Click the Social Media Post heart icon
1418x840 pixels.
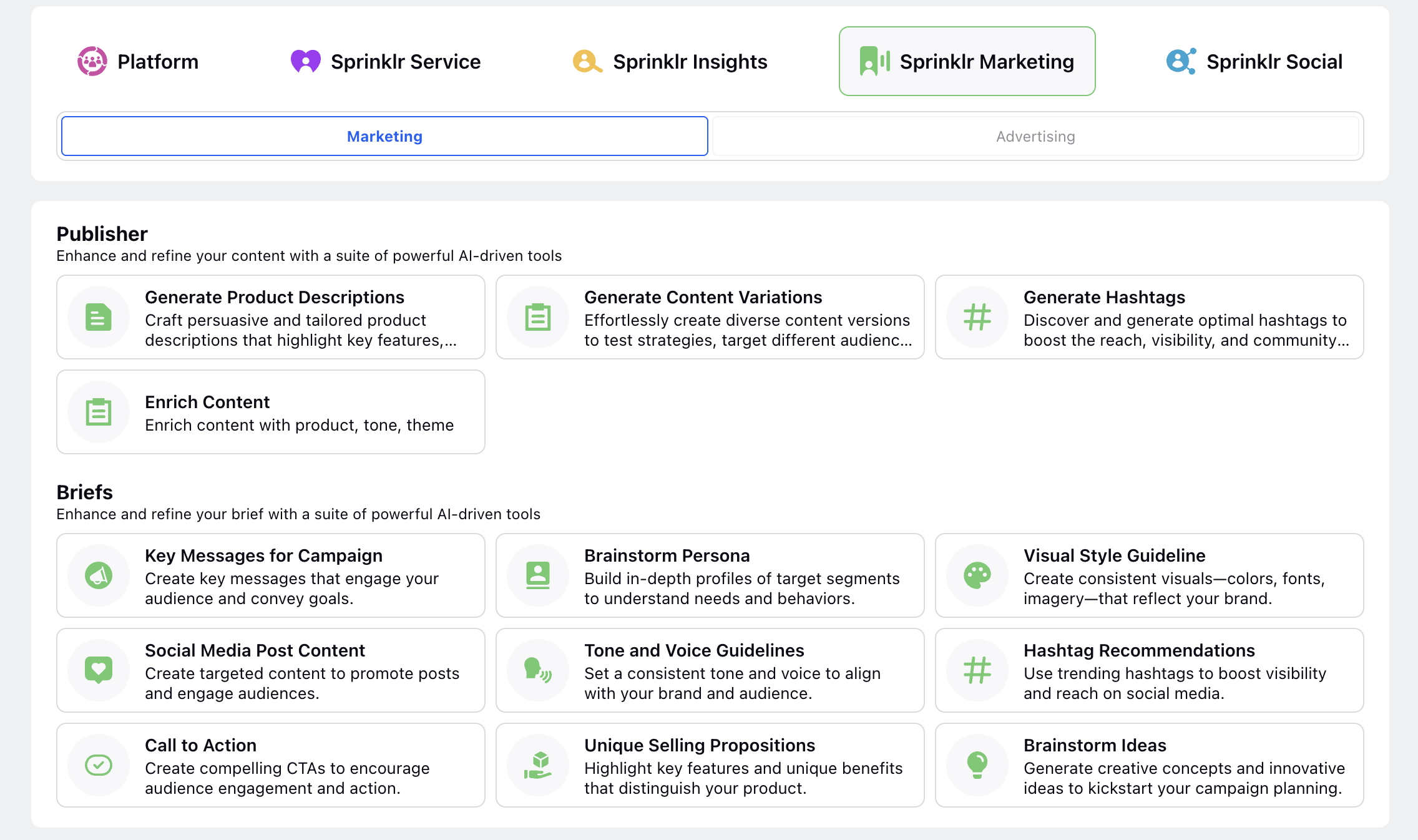point(99,670)
